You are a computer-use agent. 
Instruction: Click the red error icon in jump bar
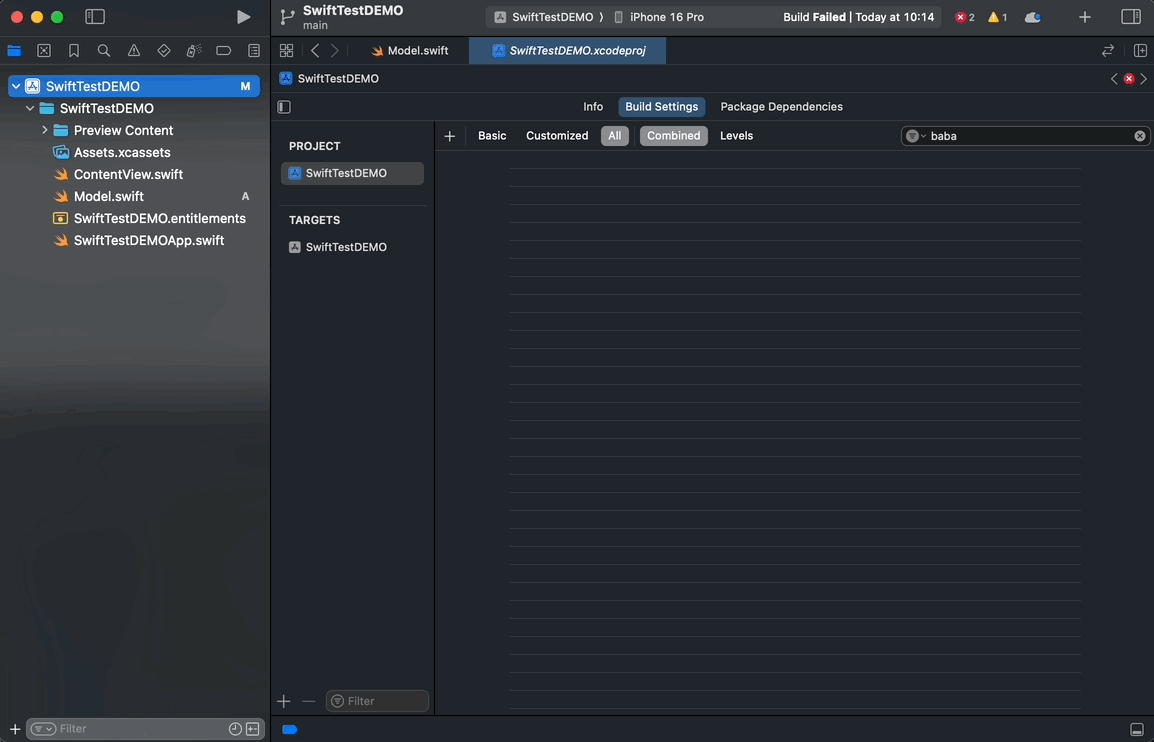(1129, 79)
